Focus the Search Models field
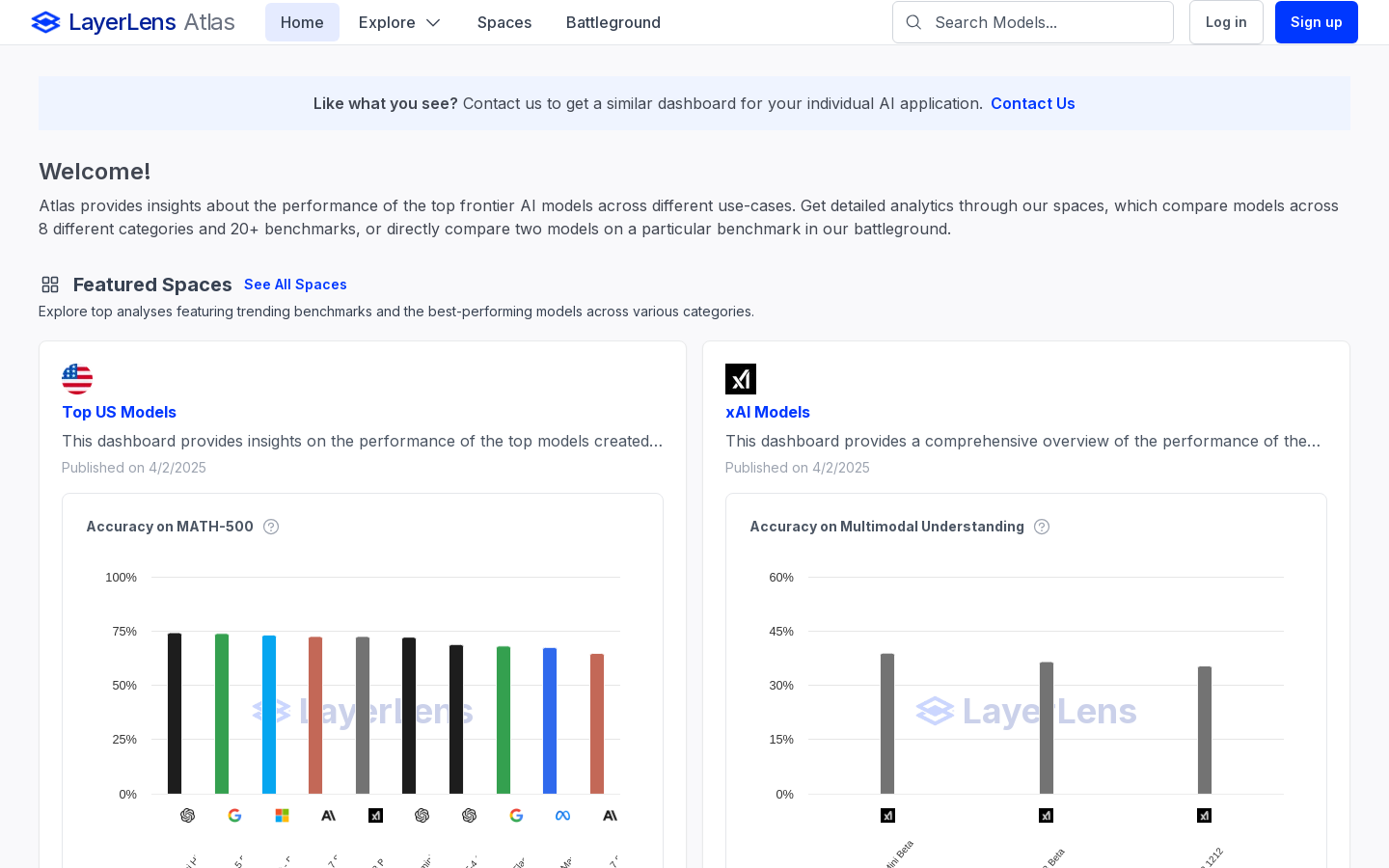Image resolution: width=1389 pixels, height=868 pixels. click(x=1033, y=22)
